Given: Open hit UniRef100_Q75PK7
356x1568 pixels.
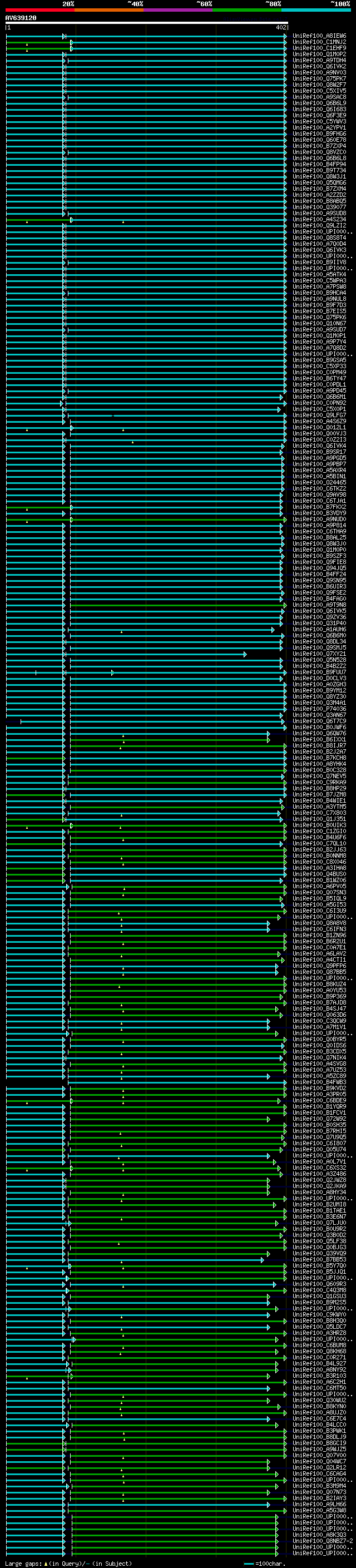Looking at the screenshot, I should [319, 78].
